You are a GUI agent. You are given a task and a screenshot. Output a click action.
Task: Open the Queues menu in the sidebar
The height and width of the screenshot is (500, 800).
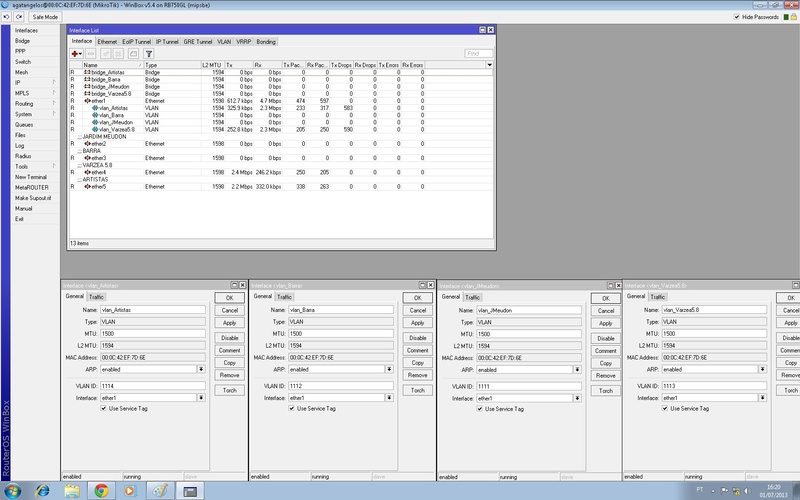pos(36,124)
